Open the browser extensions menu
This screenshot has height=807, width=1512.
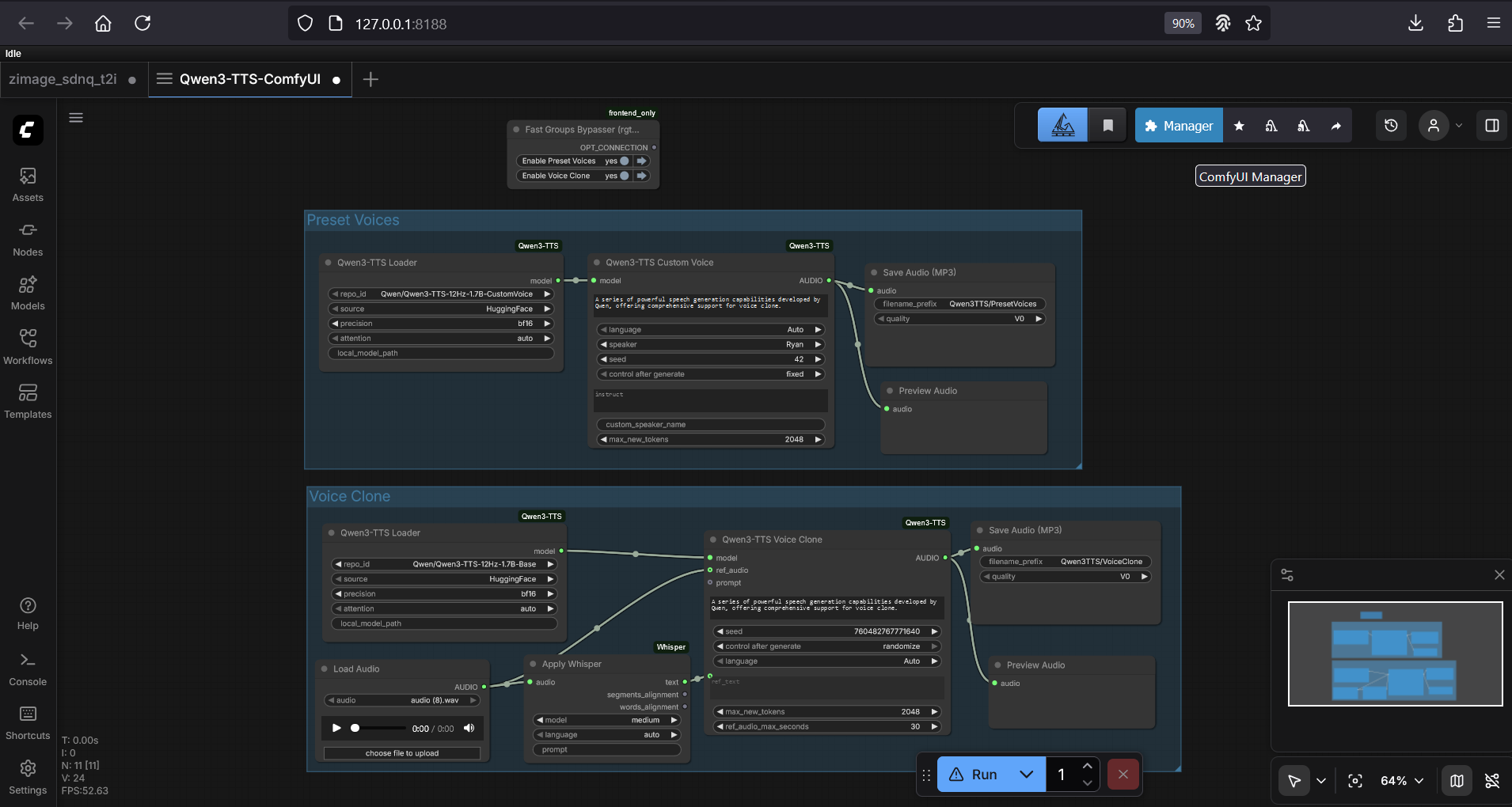coord(1455,24)
